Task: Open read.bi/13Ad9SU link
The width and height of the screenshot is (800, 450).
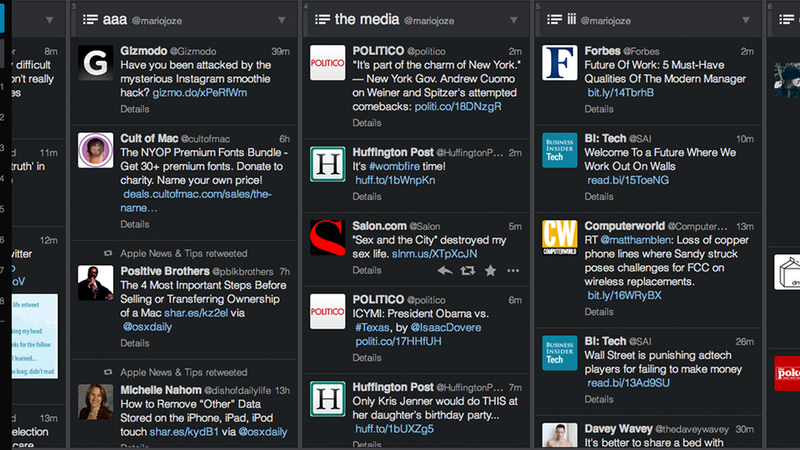Action: (x=629, y=383)
